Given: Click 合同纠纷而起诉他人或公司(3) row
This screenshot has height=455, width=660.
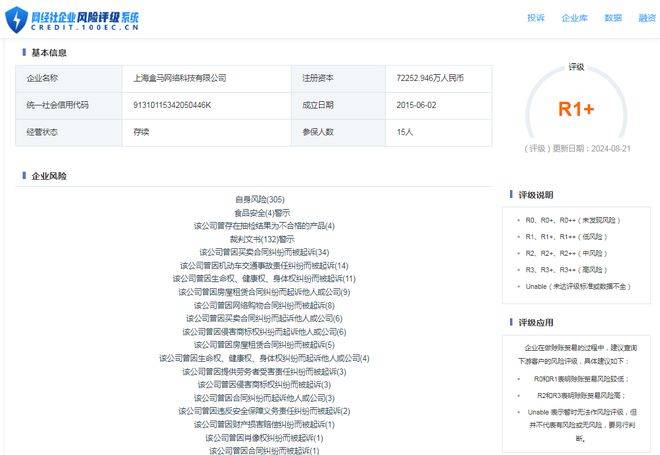Looking at the screenshot, I should pyautogui.click(x=264, y=398).
